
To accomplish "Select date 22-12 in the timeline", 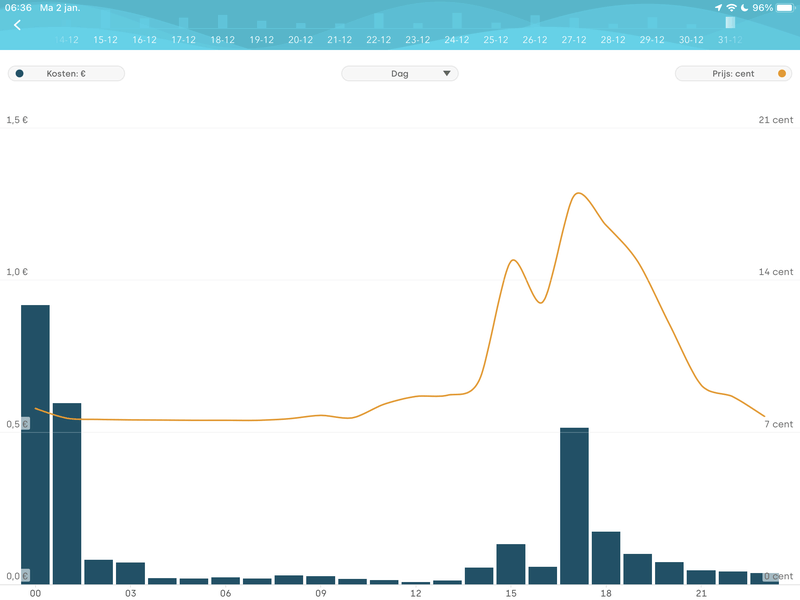I will [379, 40].
